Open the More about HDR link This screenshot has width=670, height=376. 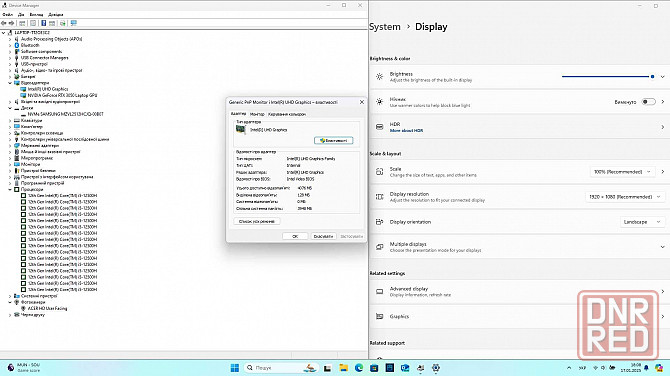(x=406, y=131)
